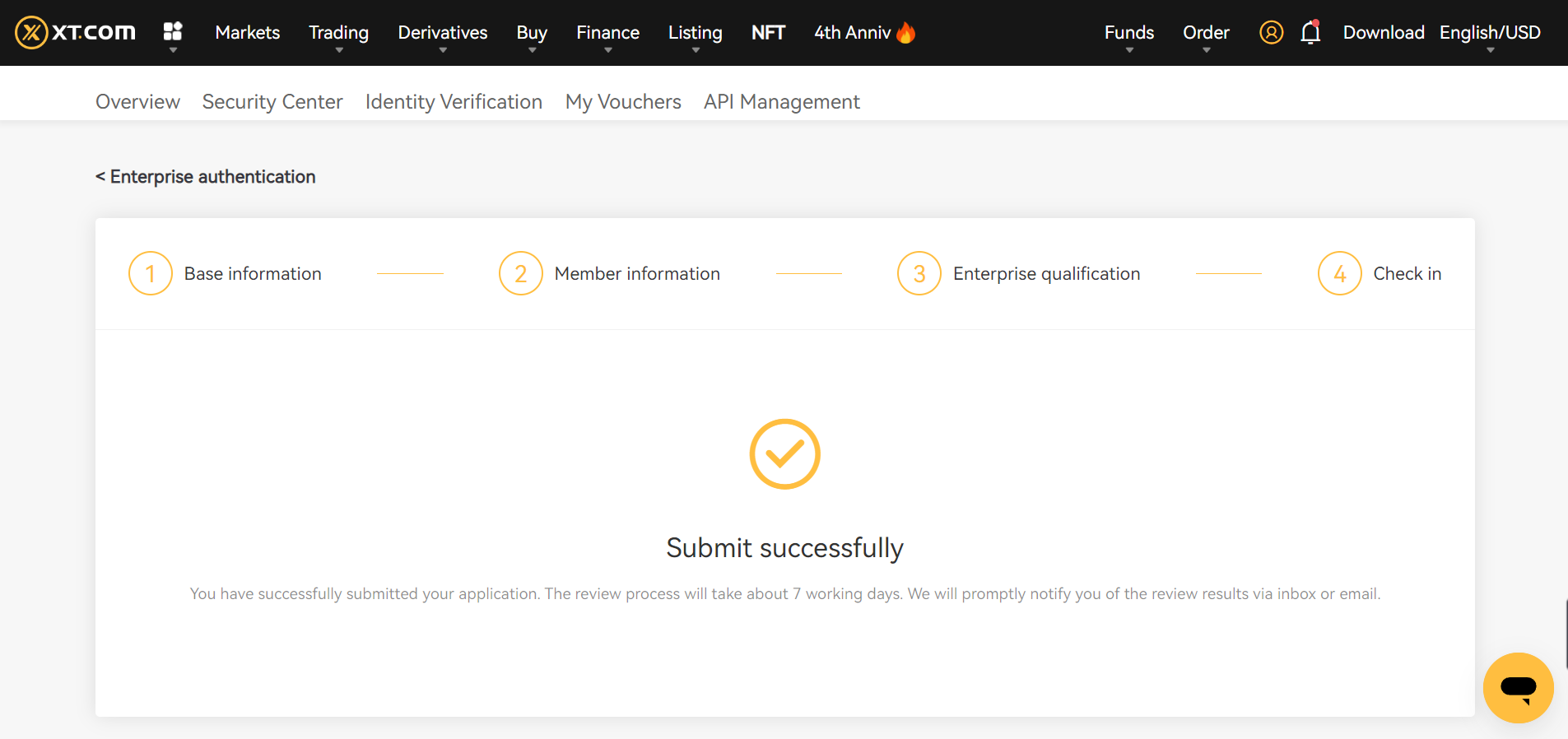Expand the Derivatives dropdown menu
1568x739 pixels.
click(x=442, y=33)
